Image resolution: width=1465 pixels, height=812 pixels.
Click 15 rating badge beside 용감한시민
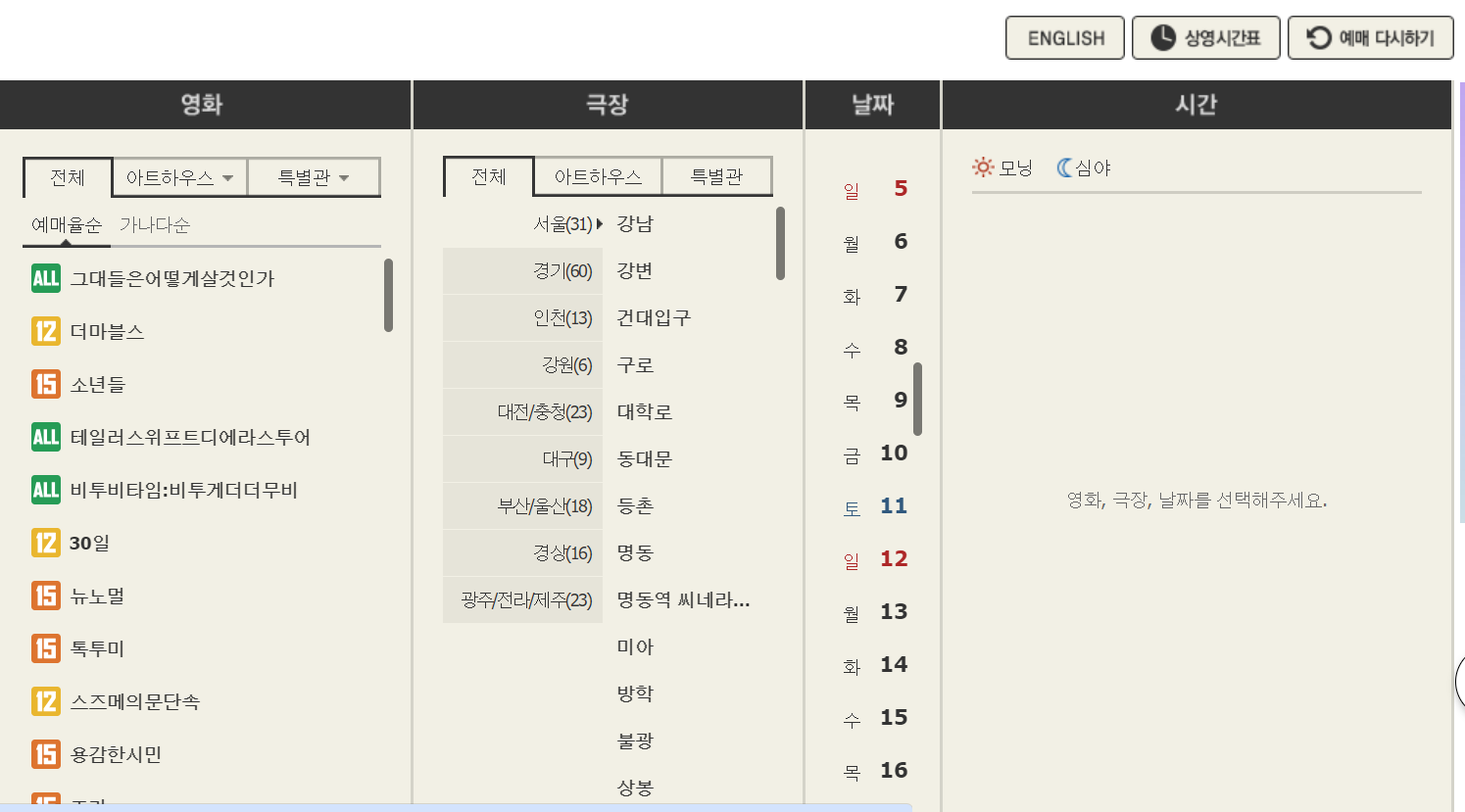click(x=46, y=754)
